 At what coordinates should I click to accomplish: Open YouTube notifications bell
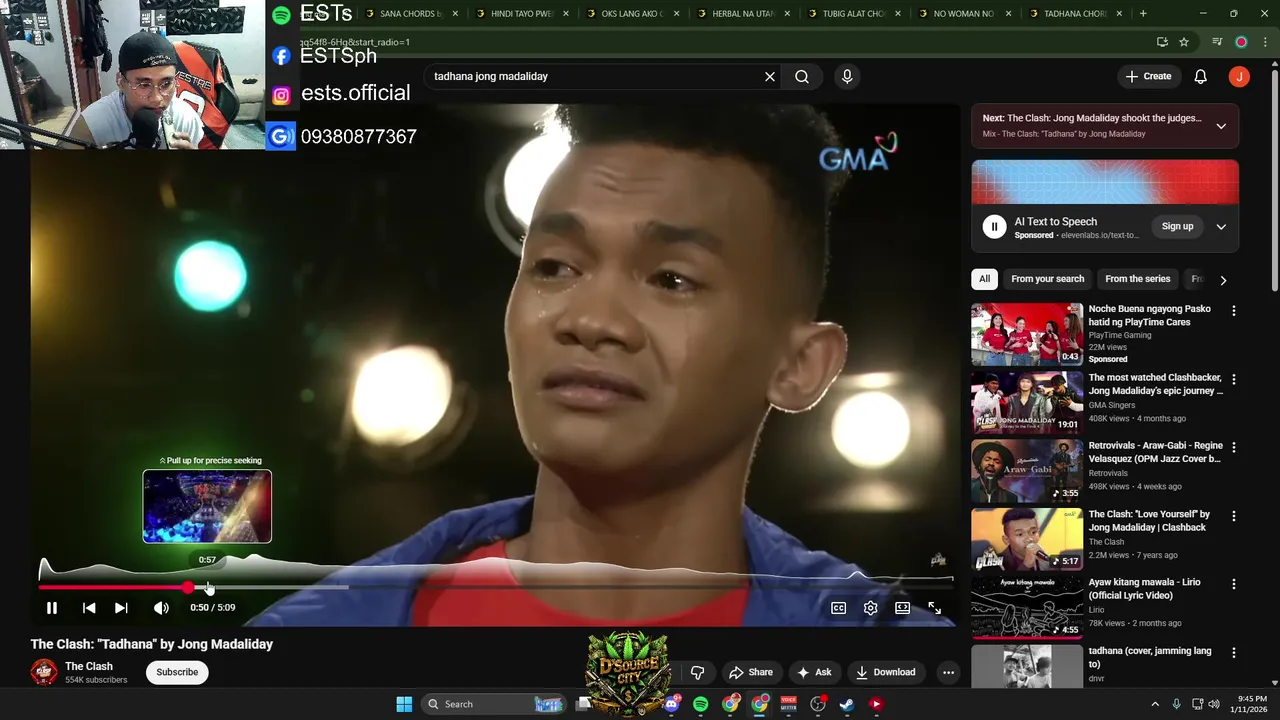pyautogui.click(x=1201, y=76)
